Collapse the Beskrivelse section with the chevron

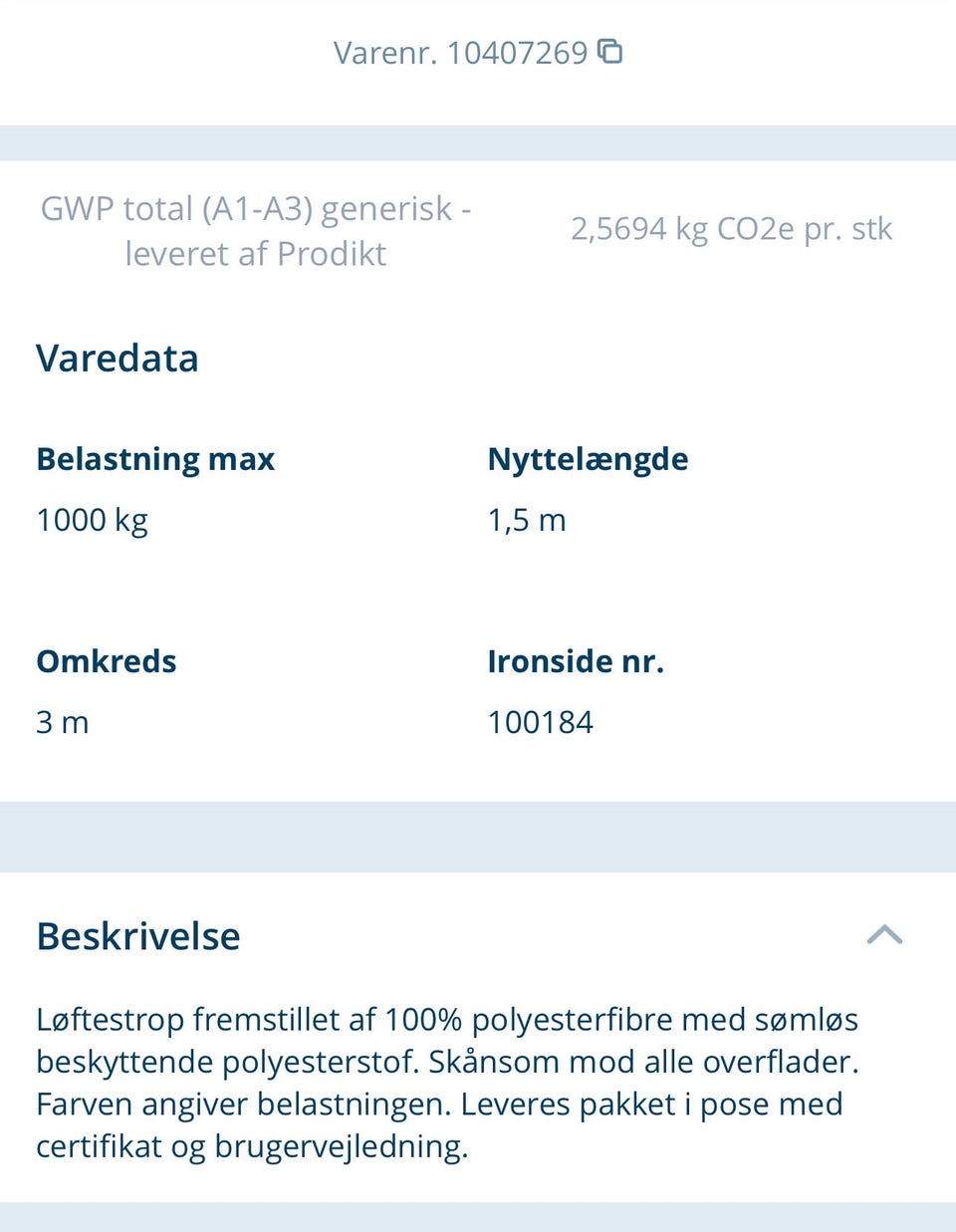[884, 934]
